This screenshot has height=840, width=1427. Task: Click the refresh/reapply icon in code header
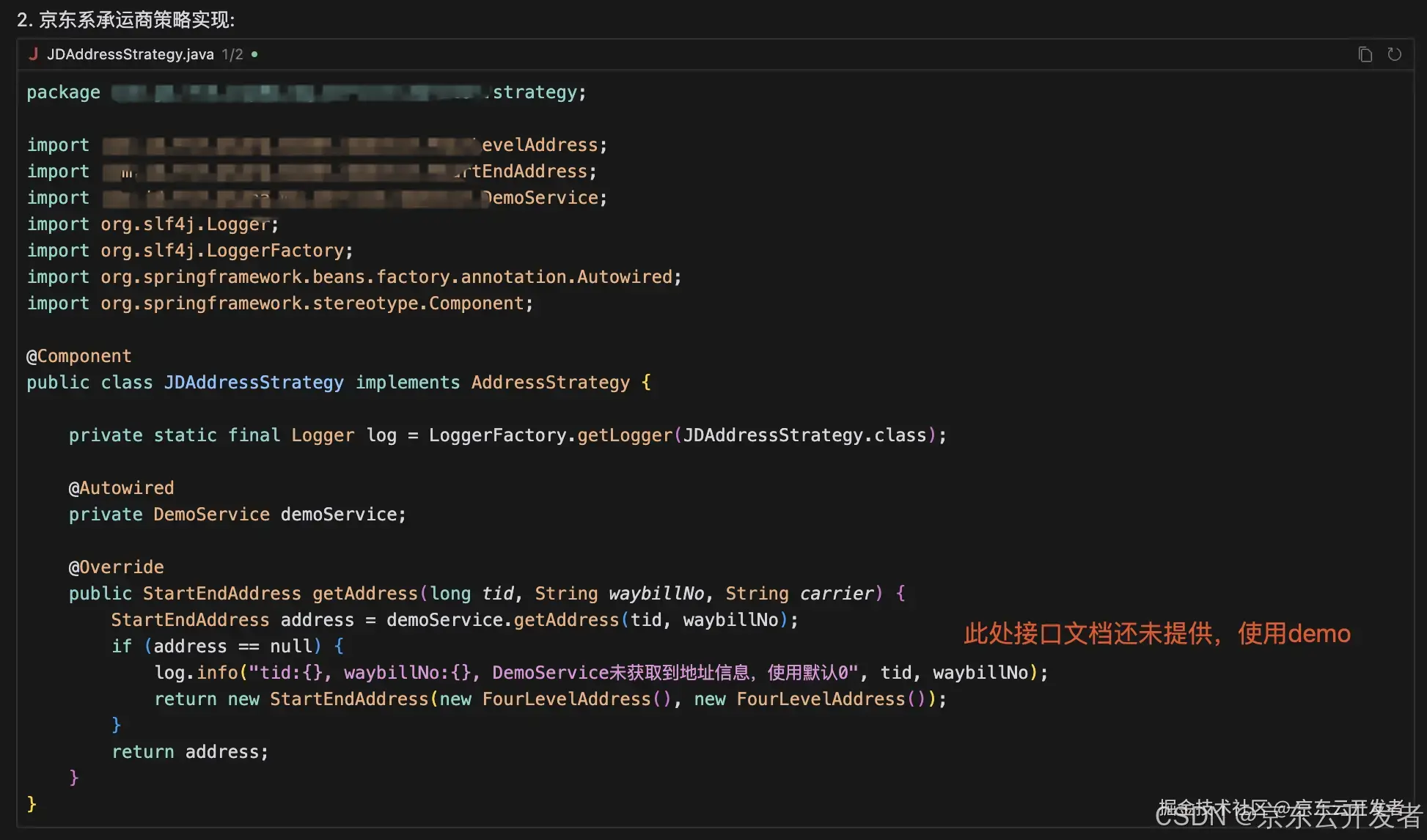1394,54
